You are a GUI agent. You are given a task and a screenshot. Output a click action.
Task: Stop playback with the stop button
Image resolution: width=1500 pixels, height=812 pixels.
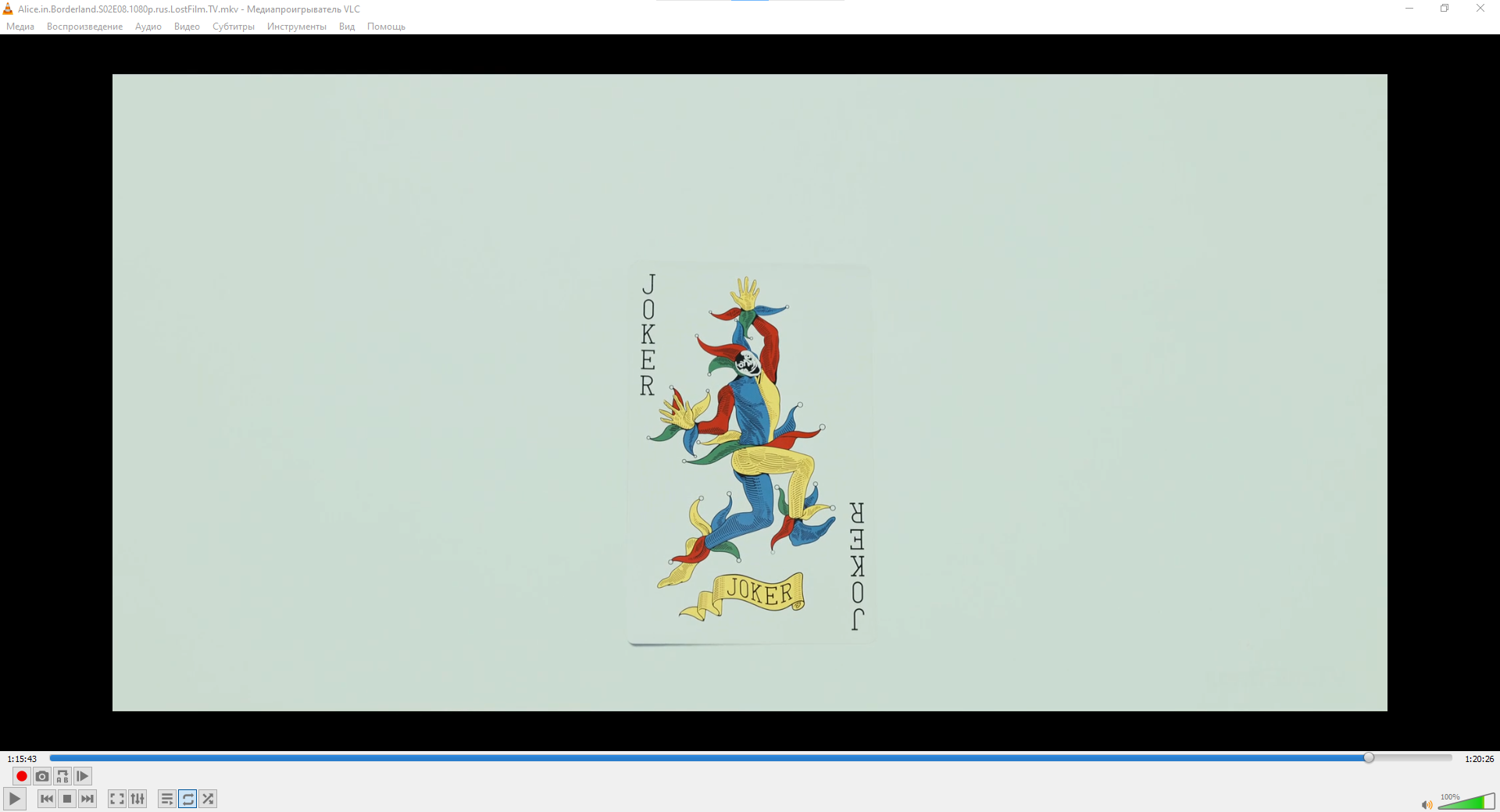pyautogui.click(x=67, y=799)
